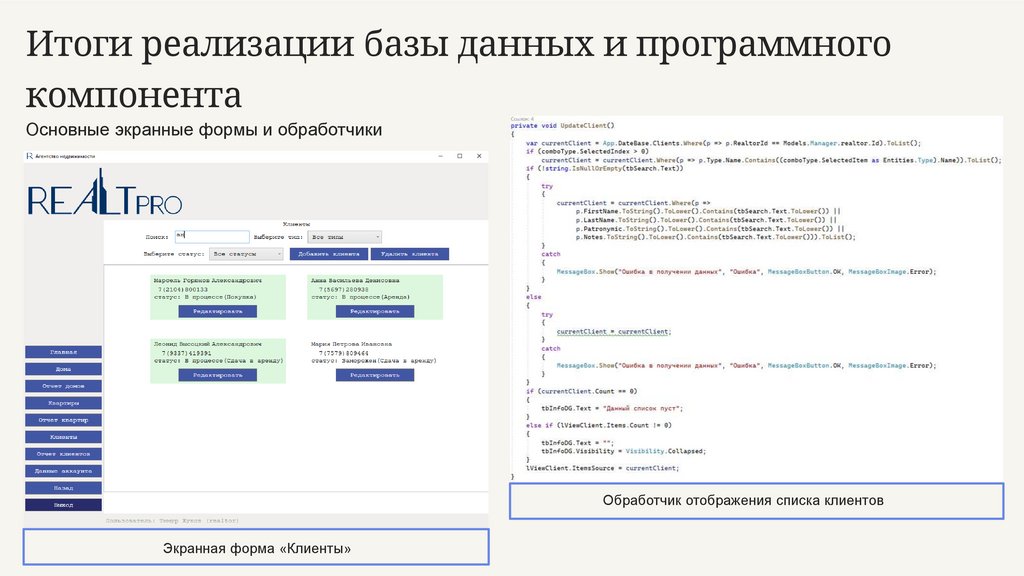This screenshot has width=1024, height=576.
Task: Select the Анна Васильева Денисовна name text
Action: 355,280
